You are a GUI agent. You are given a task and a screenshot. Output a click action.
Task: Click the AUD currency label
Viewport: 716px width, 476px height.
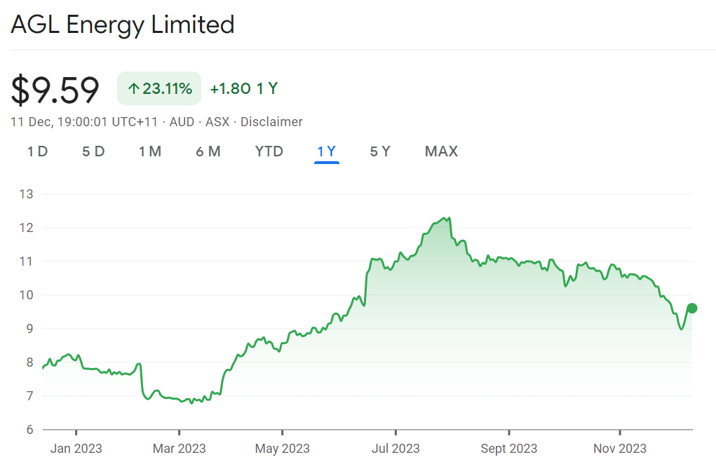point(182,122)
